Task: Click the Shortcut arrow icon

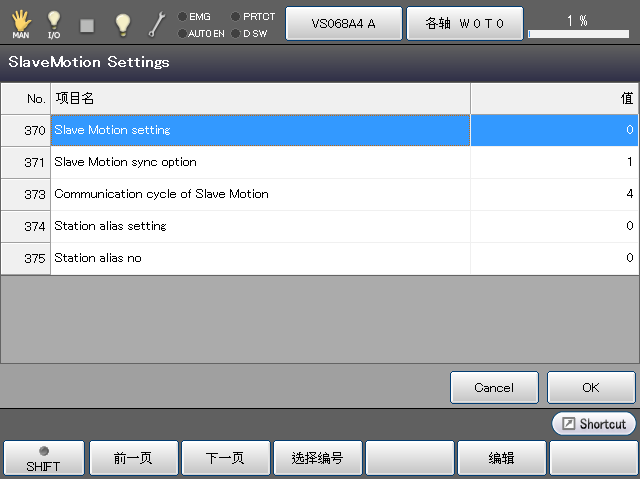Action: coord(567,424)
